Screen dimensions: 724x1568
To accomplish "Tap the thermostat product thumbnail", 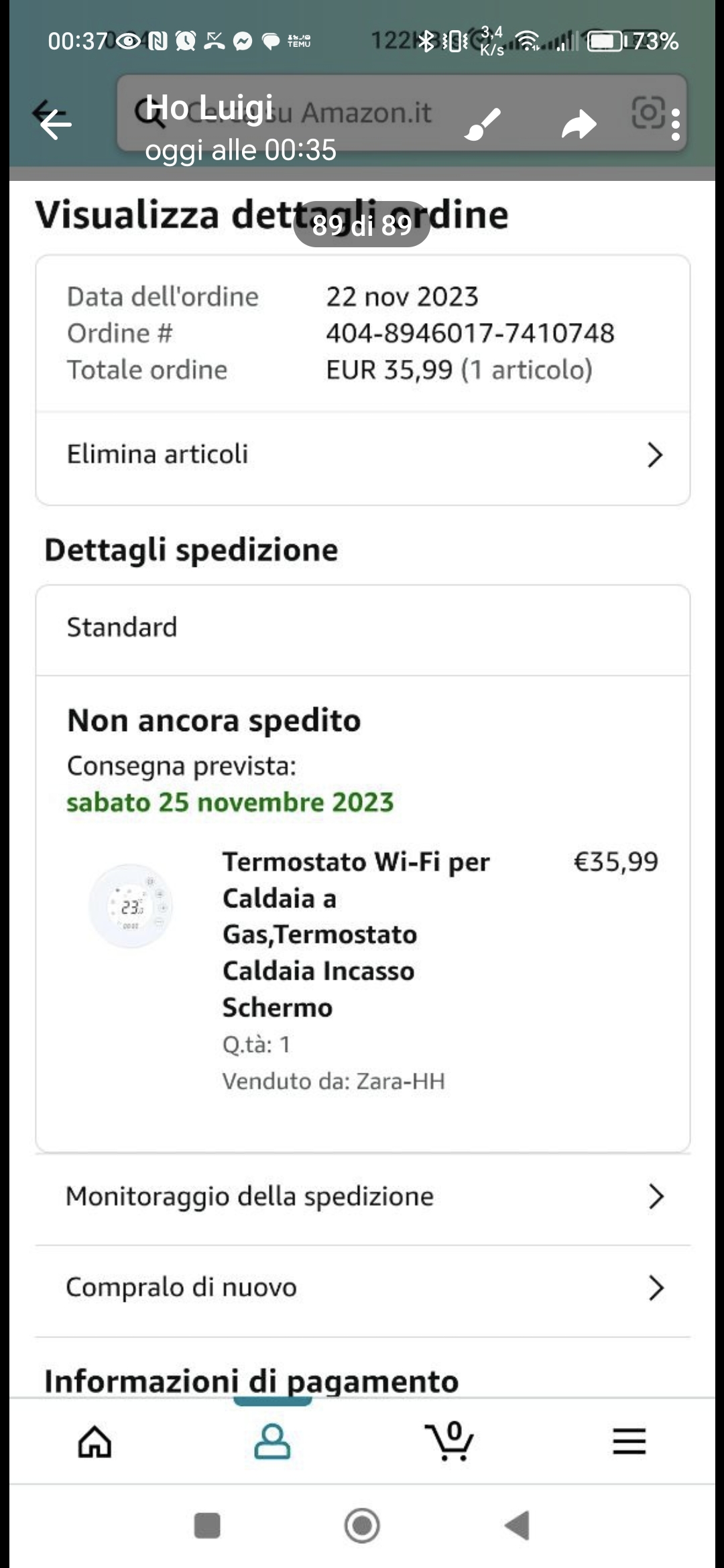I will [131, 906].
